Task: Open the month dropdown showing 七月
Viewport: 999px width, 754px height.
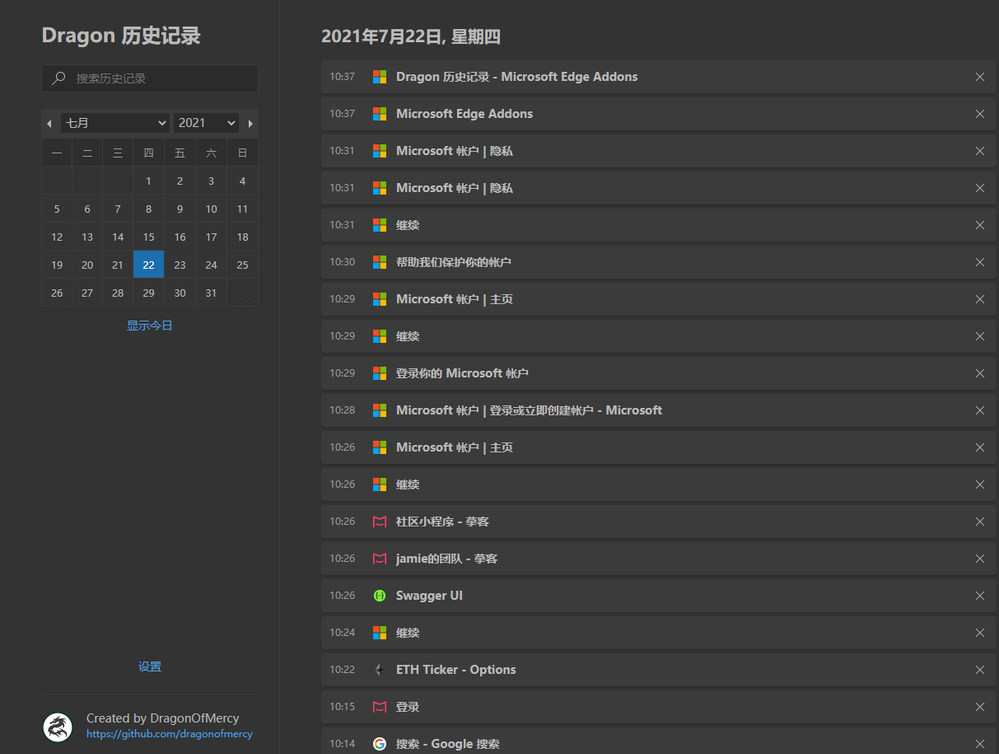Action: click(x=115, y=123)
